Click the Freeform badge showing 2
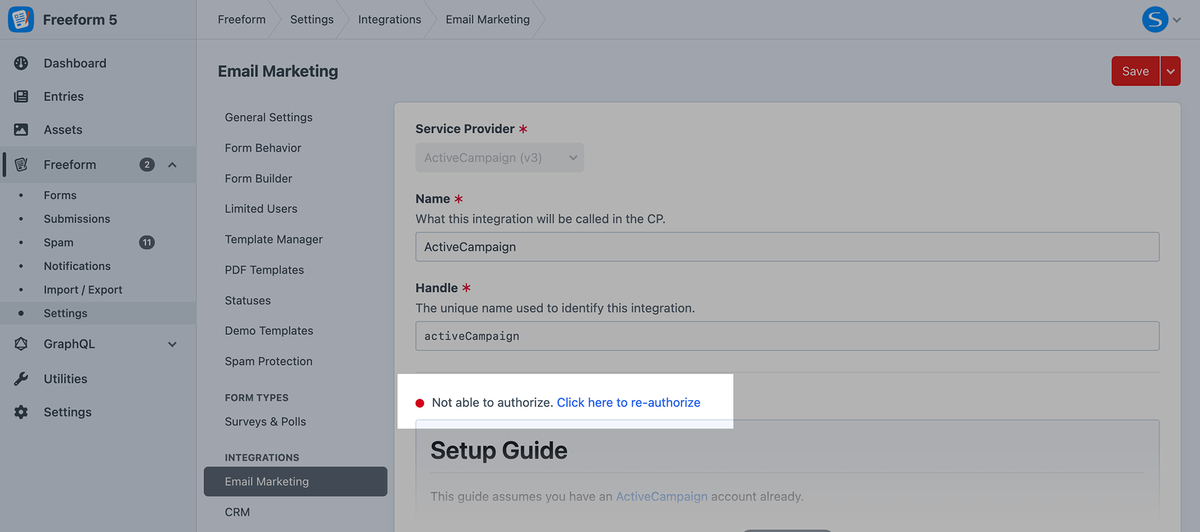1200x532 pixels. pos(147,164)
